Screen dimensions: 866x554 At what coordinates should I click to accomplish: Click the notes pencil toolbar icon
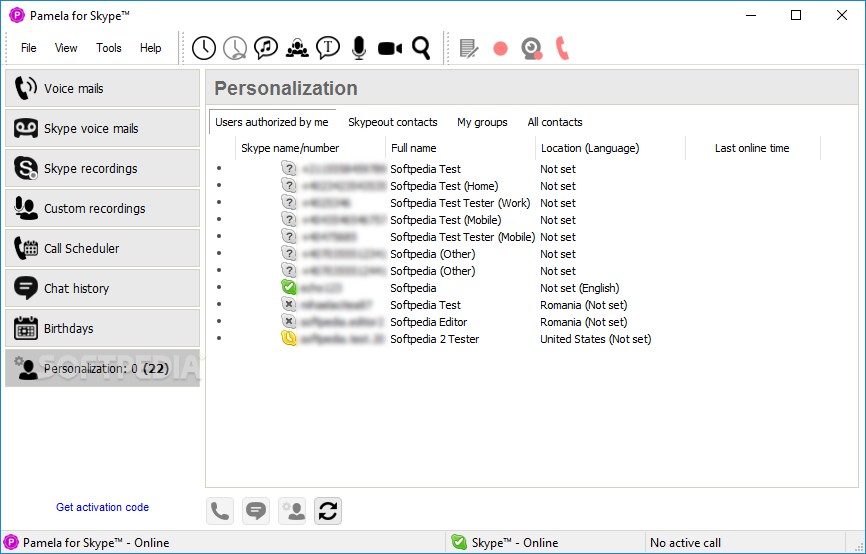[469, 49]
